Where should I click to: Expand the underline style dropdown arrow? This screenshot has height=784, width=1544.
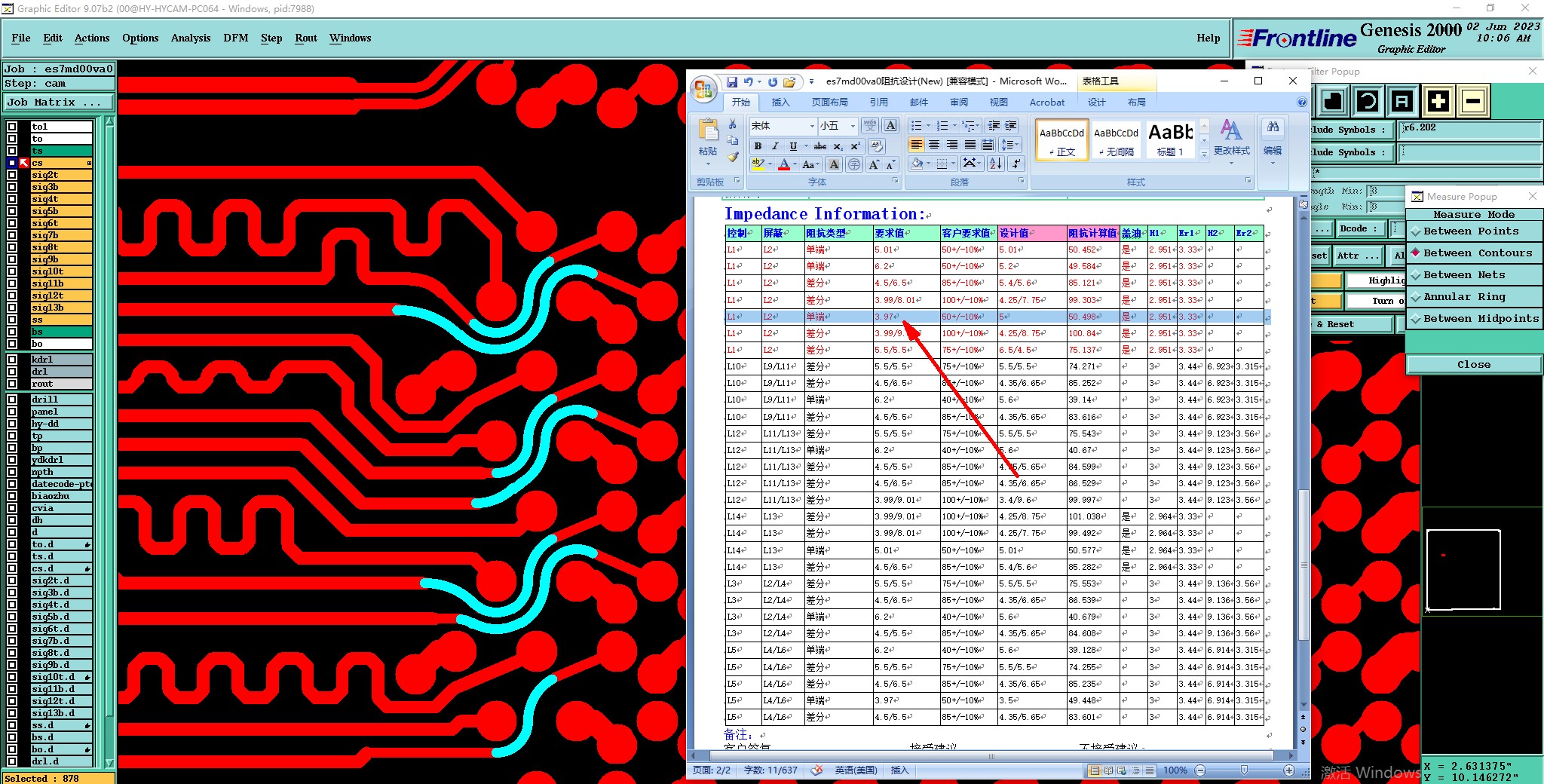[x=806, y=146]
